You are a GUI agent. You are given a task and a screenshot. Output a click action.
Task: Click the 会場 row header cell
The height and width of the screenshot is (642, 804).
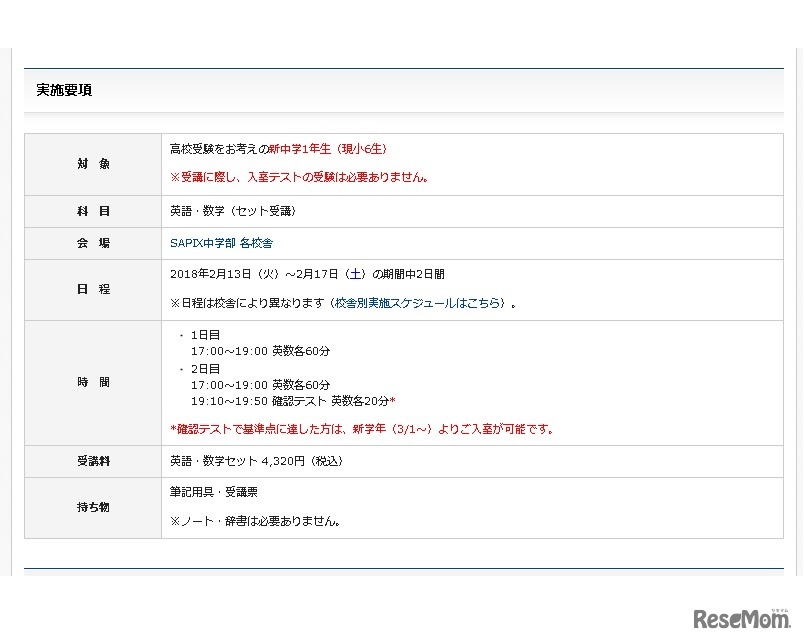(x=93, y=243)
